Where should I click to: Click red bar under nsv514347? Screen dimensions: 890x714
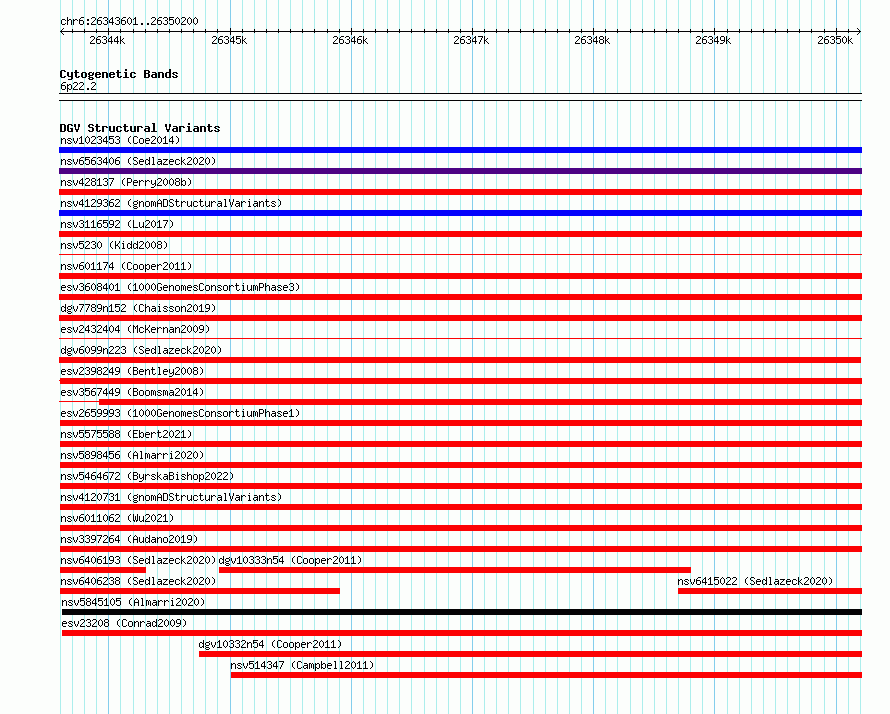[546, 675]
